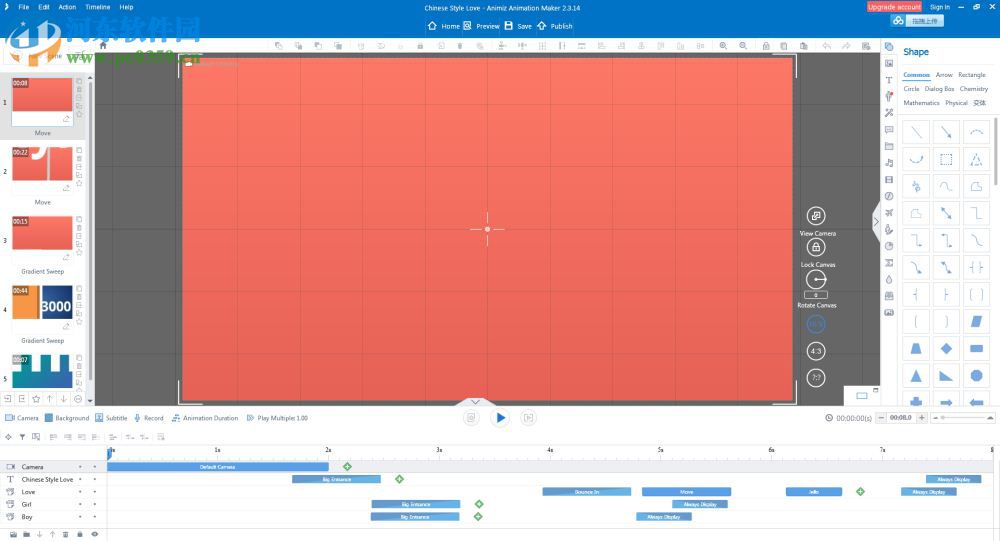
Task: Click the timeline zoom slider
Action: (963, 417)
